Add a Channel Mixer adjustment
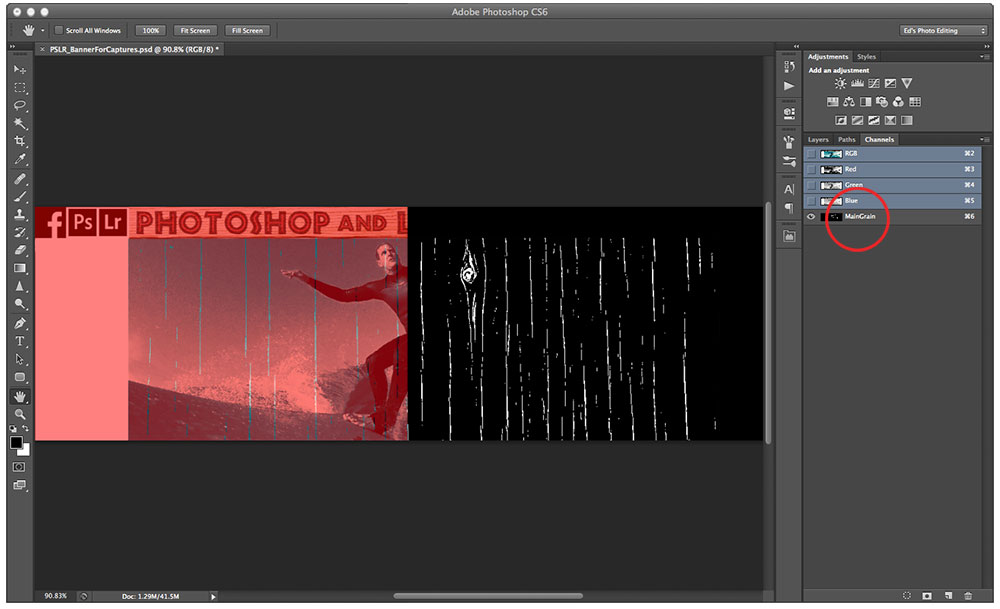Image resolution: width=1000 pixels, height=609 pixels. click(899, 102)
